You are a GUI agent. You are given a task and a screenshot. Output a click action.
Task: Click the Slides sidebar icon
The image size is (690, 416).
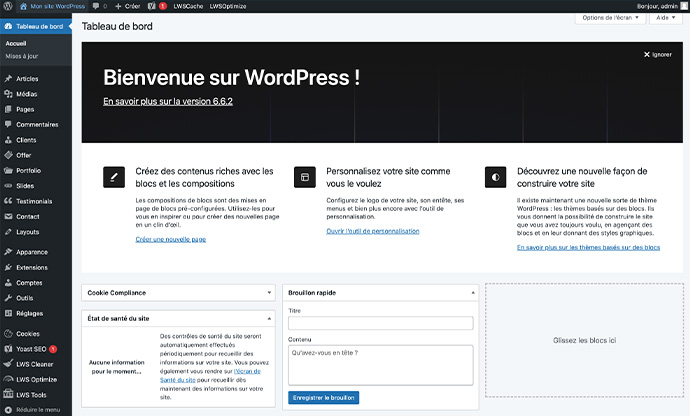[x=8, y=186]
